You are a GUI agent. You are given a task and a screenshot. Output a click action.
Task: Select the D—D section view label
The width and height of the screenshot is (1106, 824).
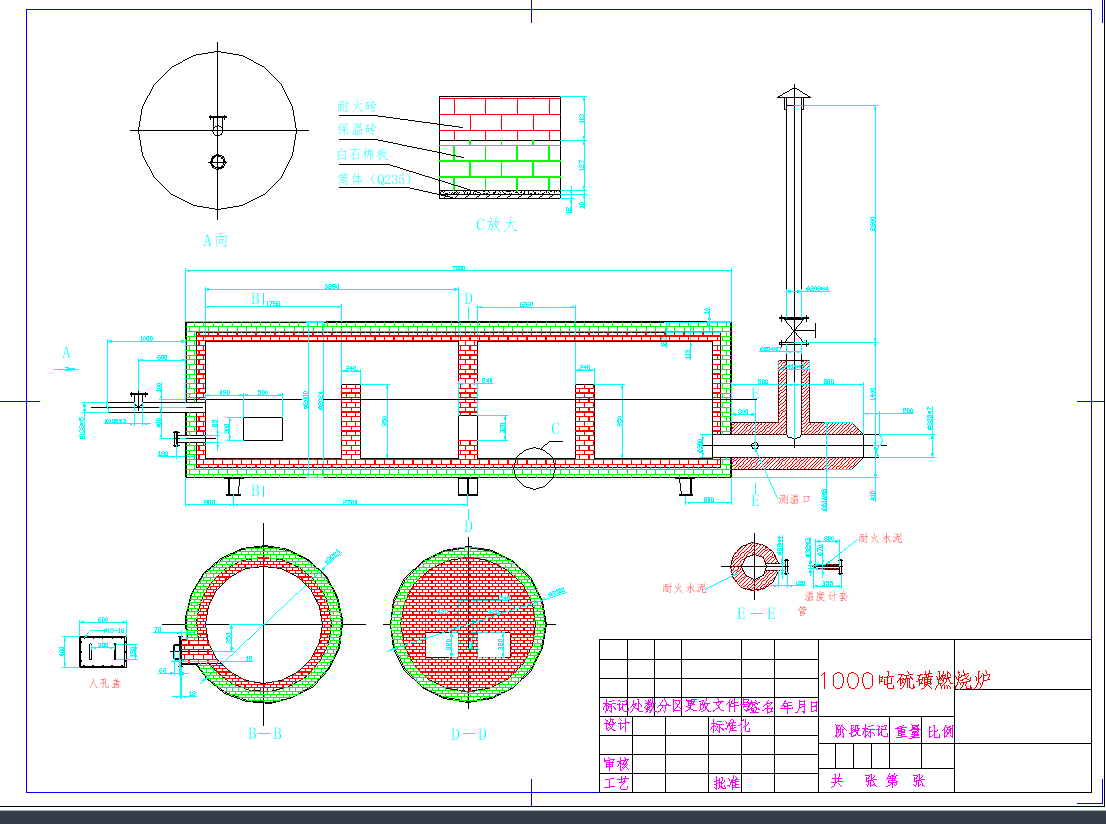click(468, 734)
